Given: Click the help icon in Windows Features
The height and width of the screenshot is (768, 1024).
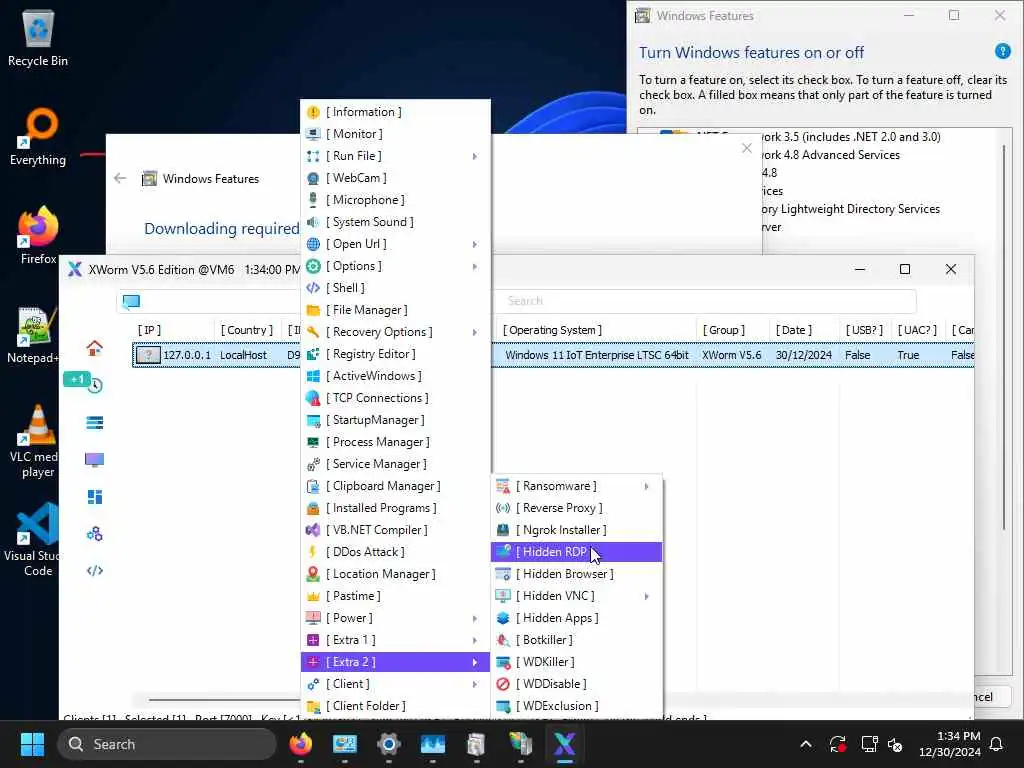Looking at the screenshot, I should pos(1002,51).
